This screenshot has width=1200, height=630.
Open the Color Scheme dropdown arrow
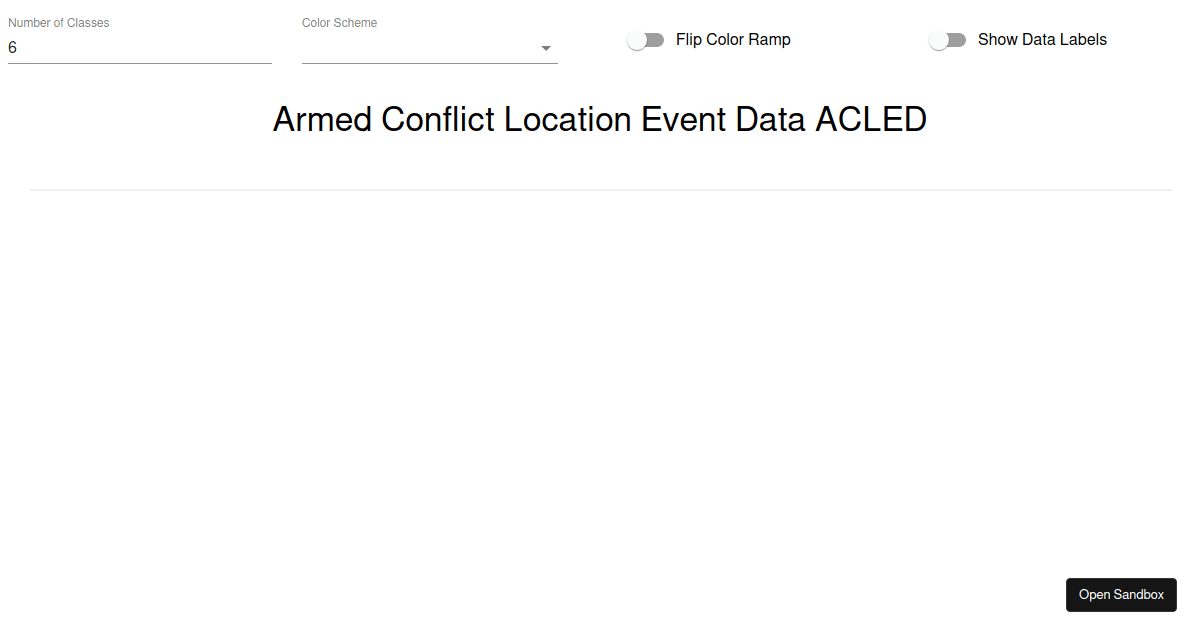[546, 48]
